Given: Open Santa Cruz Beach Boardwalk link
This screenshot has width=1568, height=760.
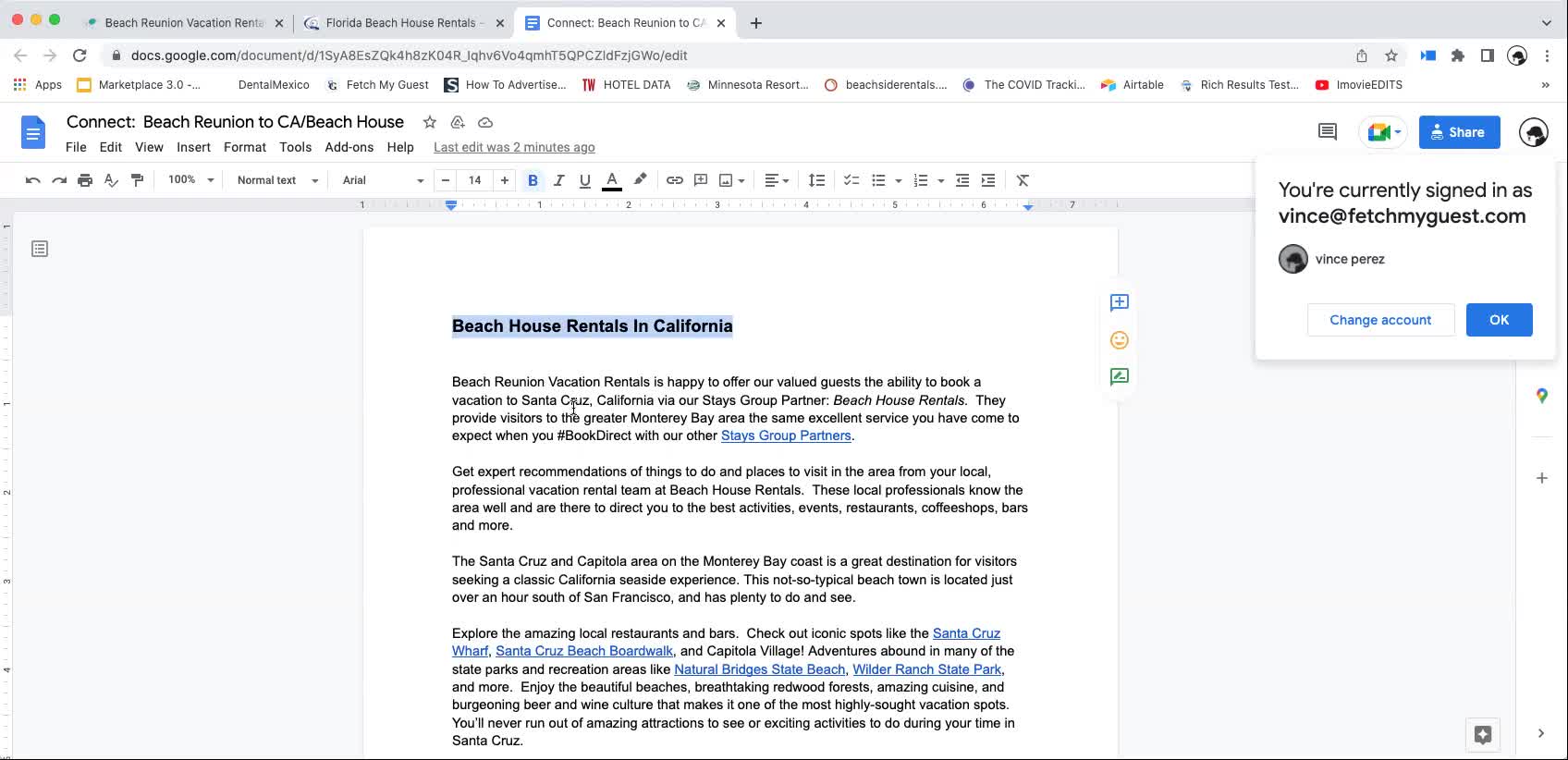Looking at the screenshot, I should 584,651.
